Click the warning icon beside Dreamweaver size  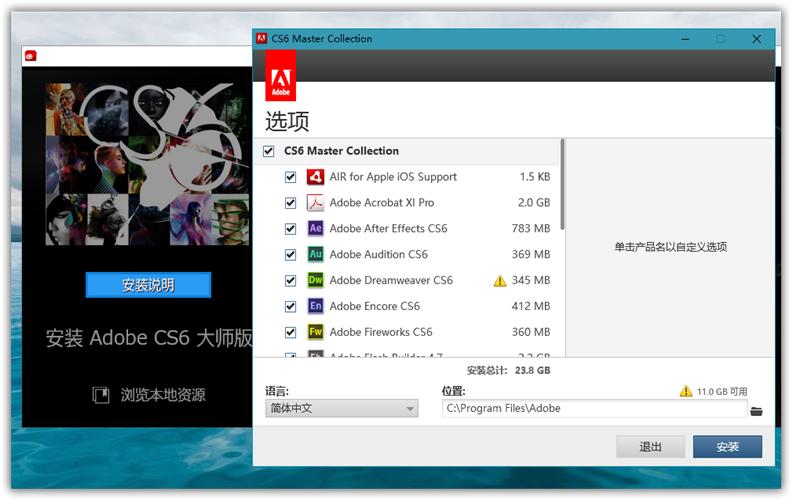500,281
